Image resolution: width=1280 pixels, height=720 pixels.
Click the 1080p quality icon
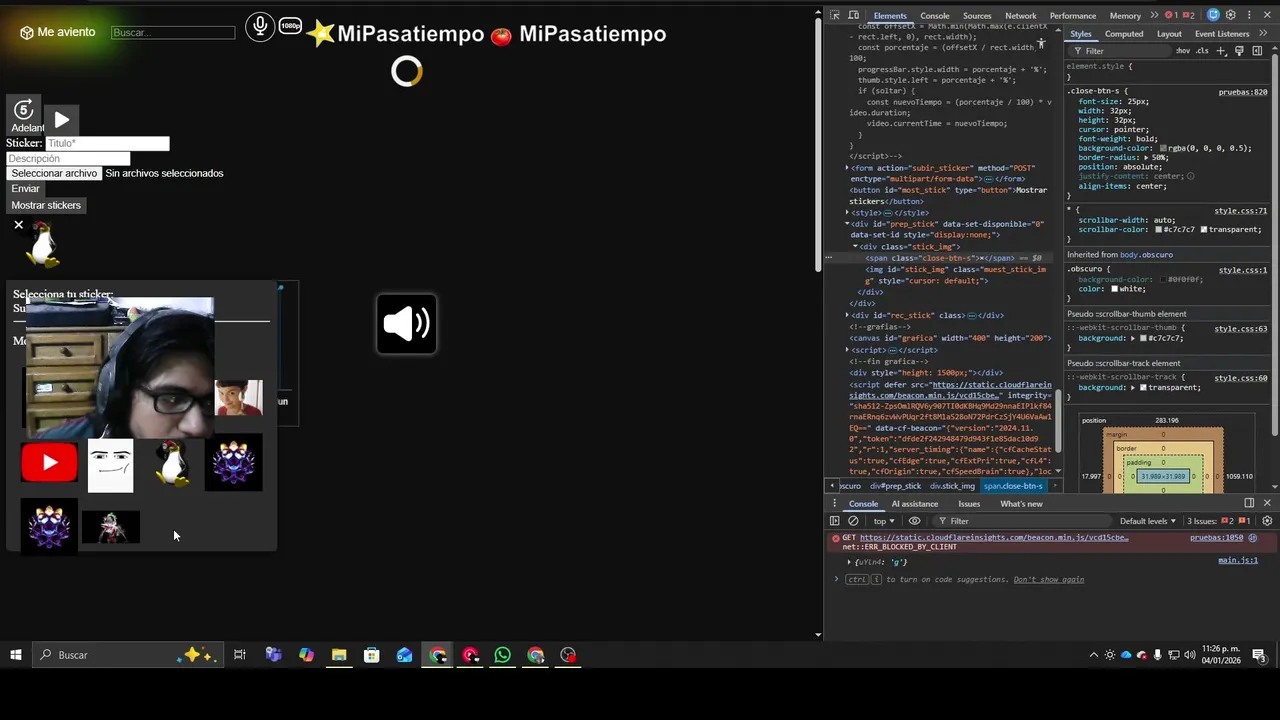[290, 26]
